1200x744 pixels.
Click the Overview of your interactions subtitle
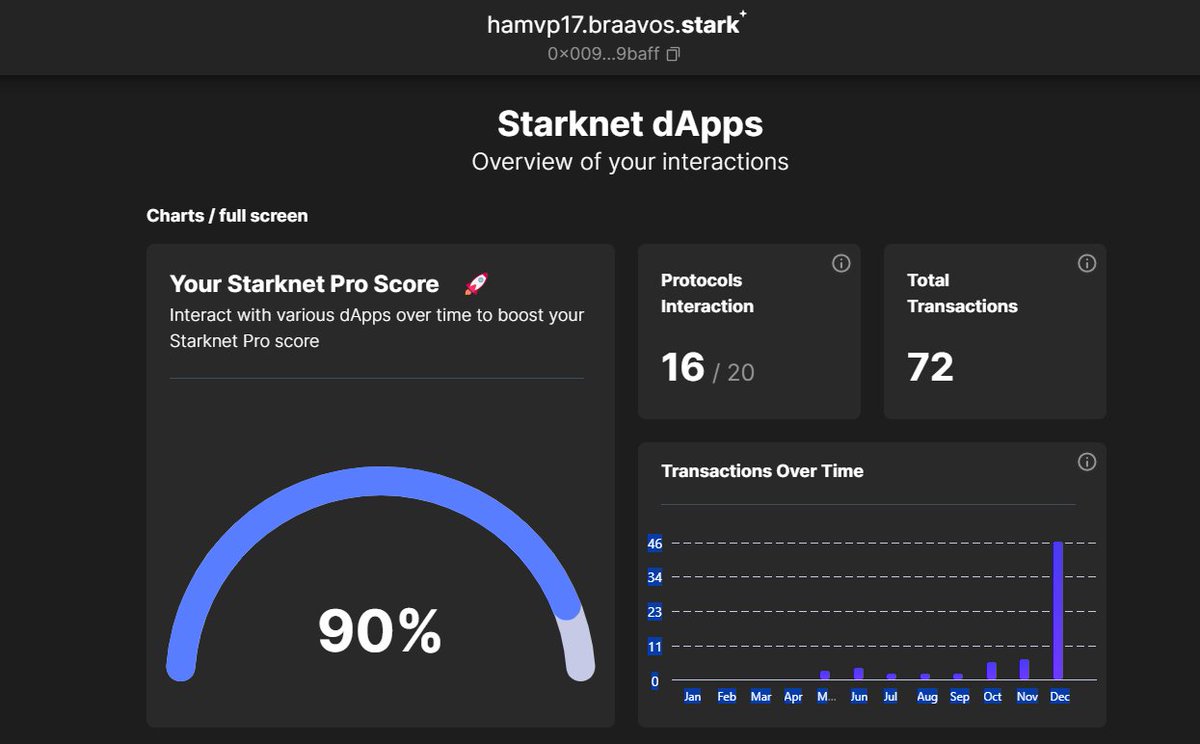[x=630, y=162]
